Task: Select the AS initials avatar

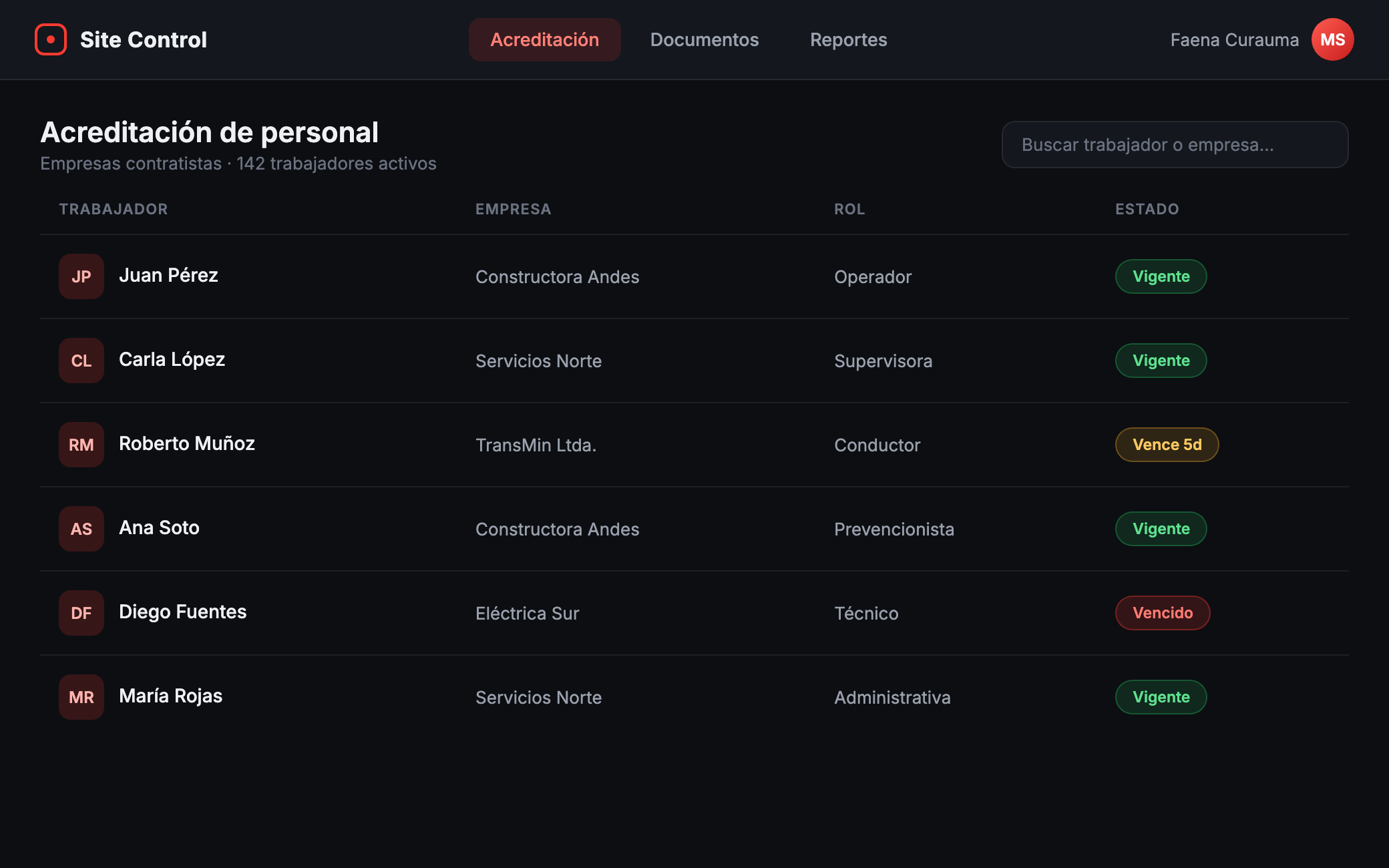Action: click(x=81, y=529)
